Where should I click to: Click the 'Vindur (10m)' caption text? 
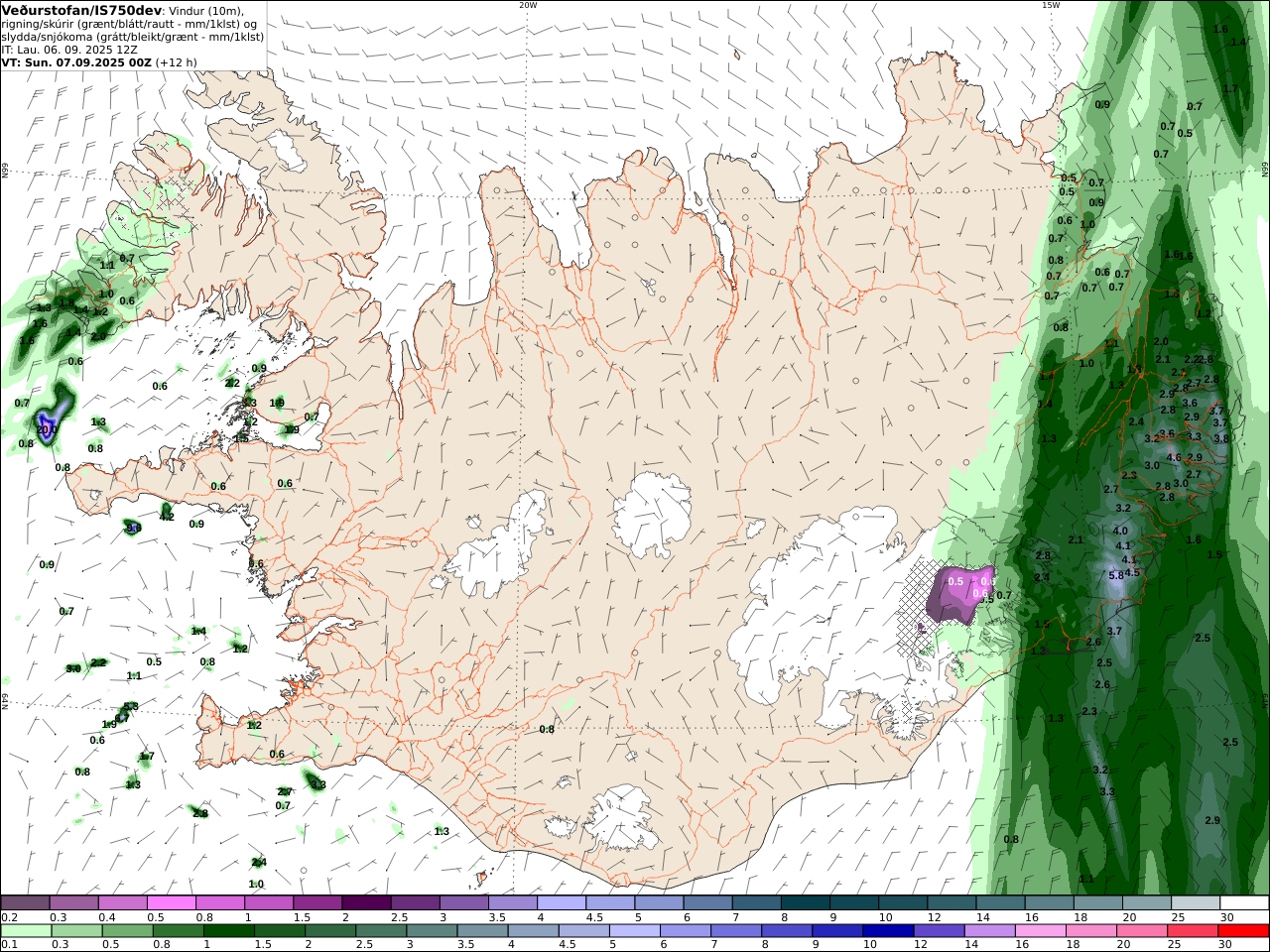click(204, 11)
